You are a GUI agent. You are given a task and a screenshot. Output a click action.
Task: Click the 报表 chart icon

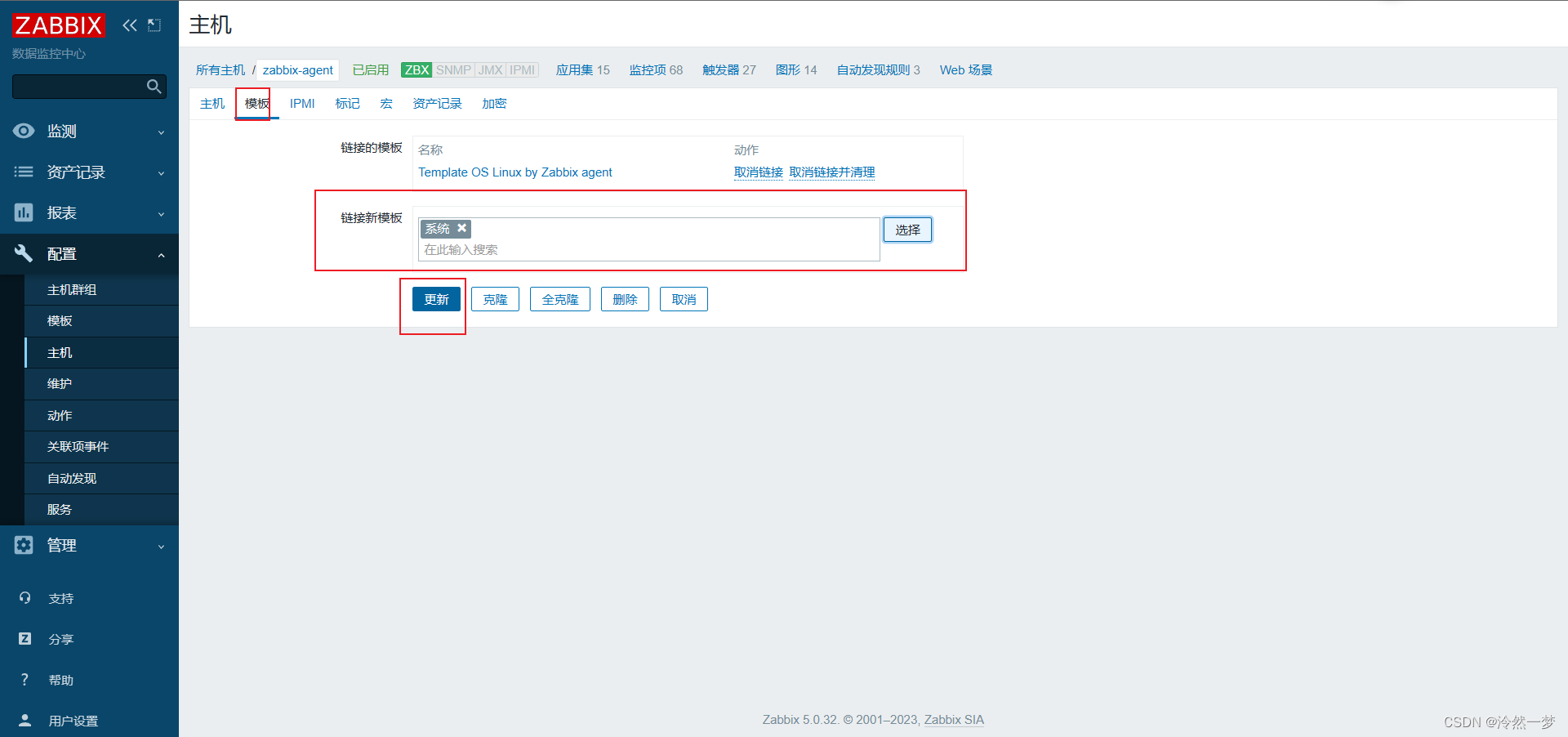pos(24,212)
